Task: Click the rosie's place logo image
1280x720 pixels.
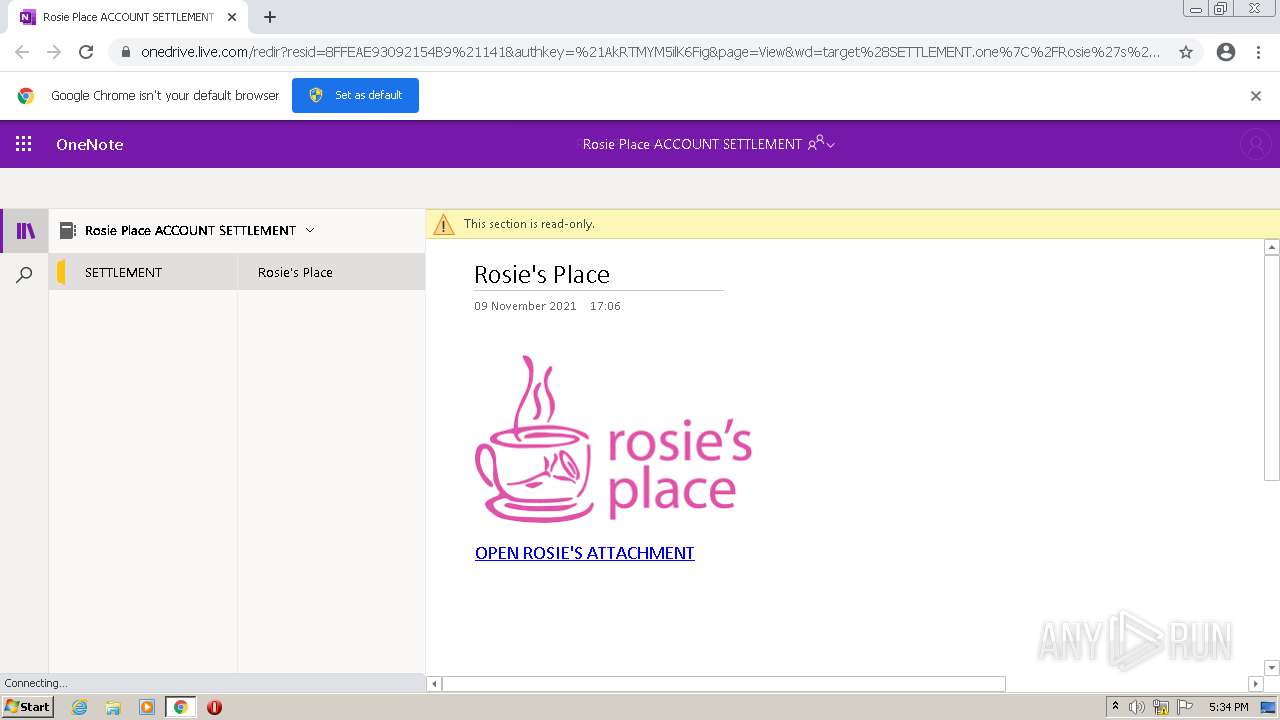Action: coord(613,439)
